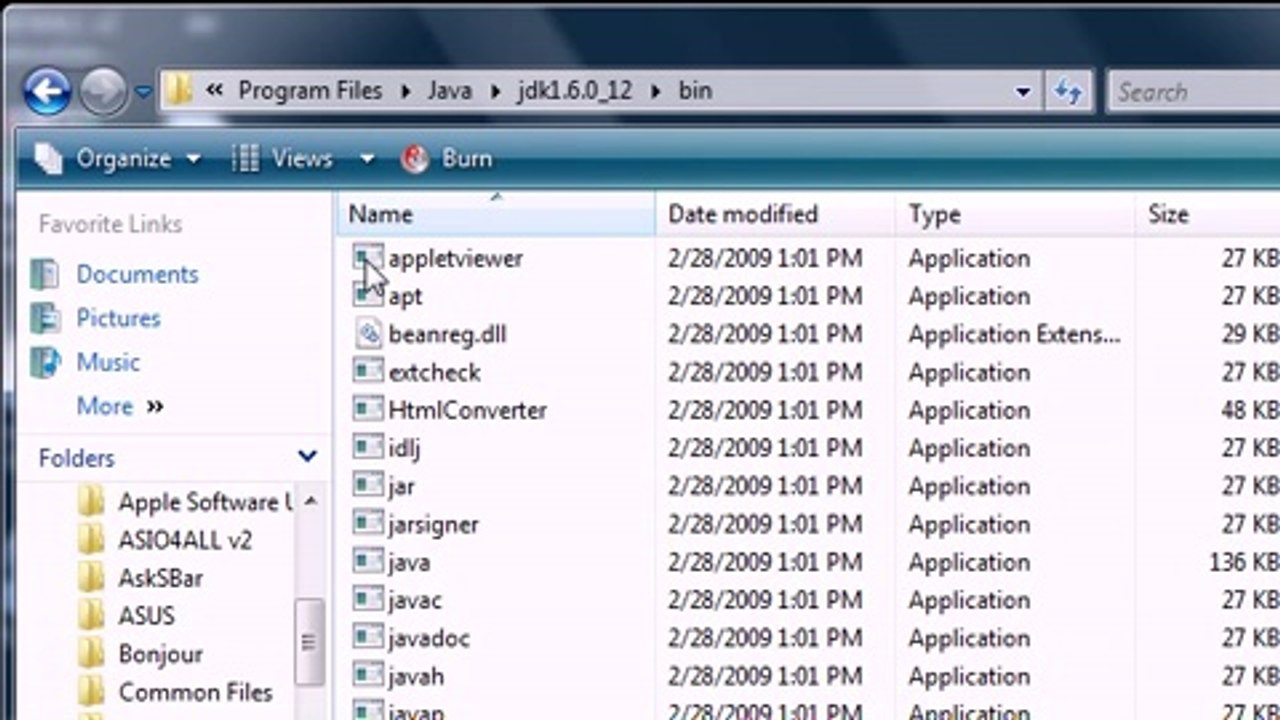Screen dimensions: 1280x720
Task: Open the address bar history dropdown arrow
Action: [x=1023, y=92]
